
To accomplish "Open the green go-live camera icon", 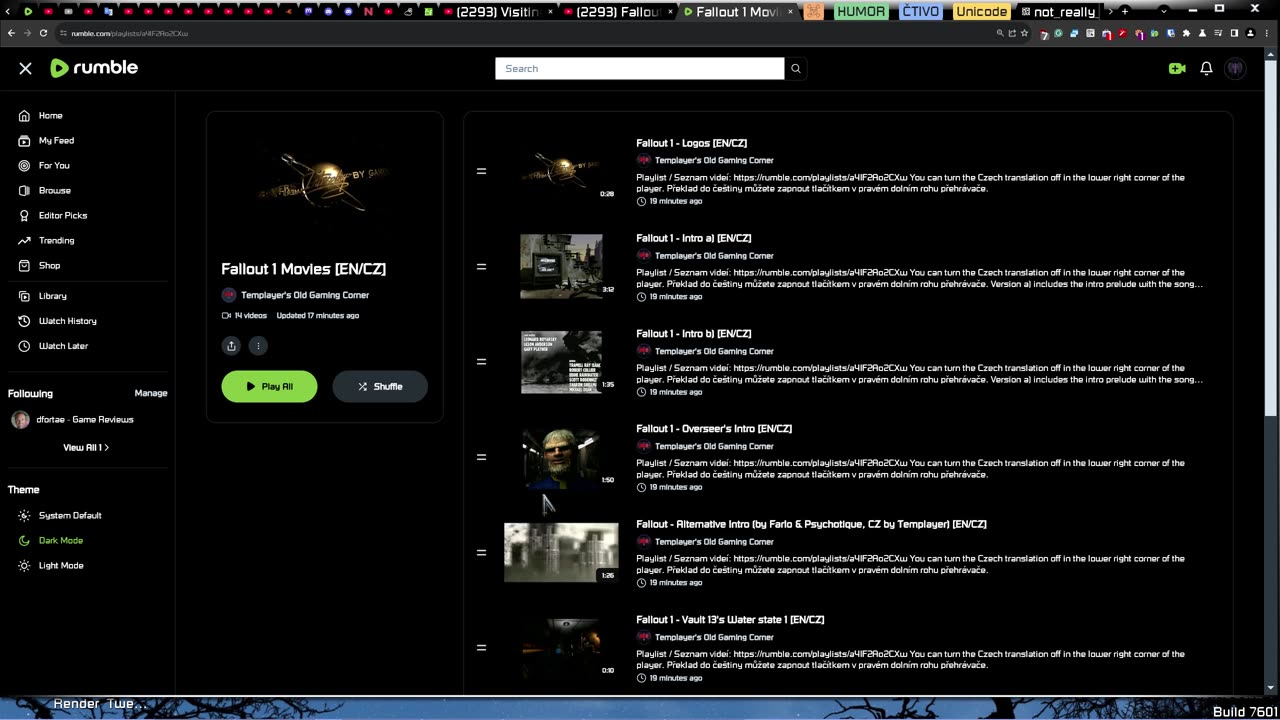I will pos(1177,68).
